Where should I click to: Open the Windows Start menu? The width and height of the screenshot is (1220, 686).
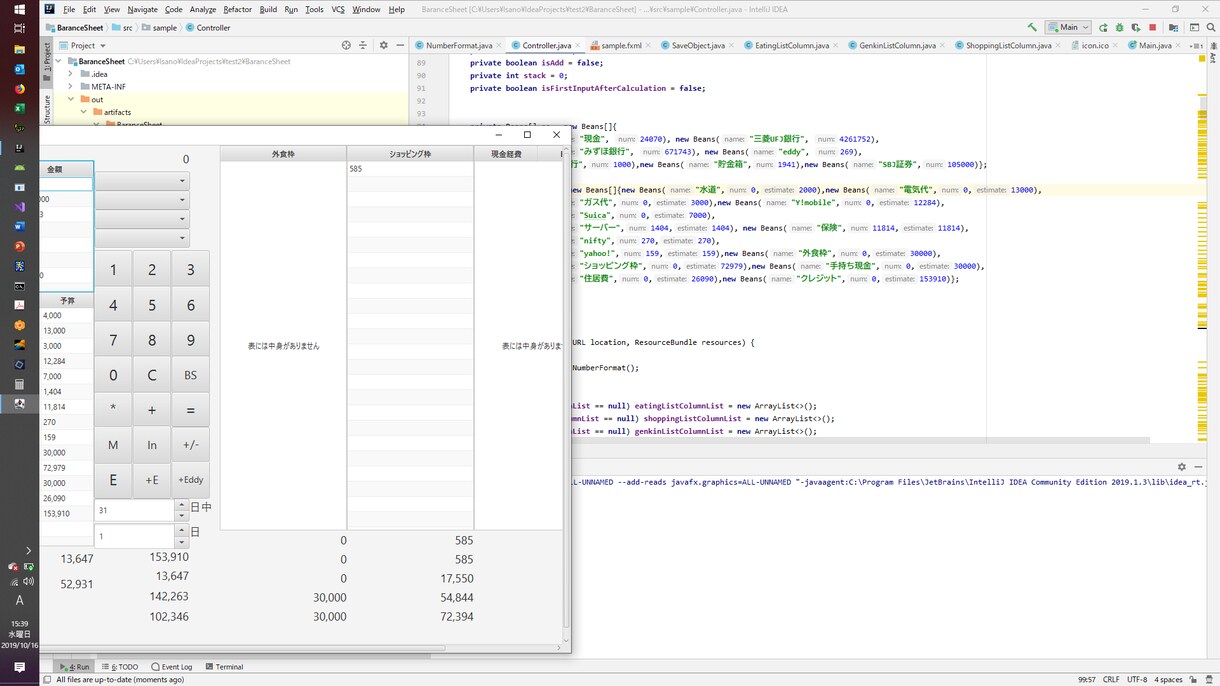click(19, 9)
